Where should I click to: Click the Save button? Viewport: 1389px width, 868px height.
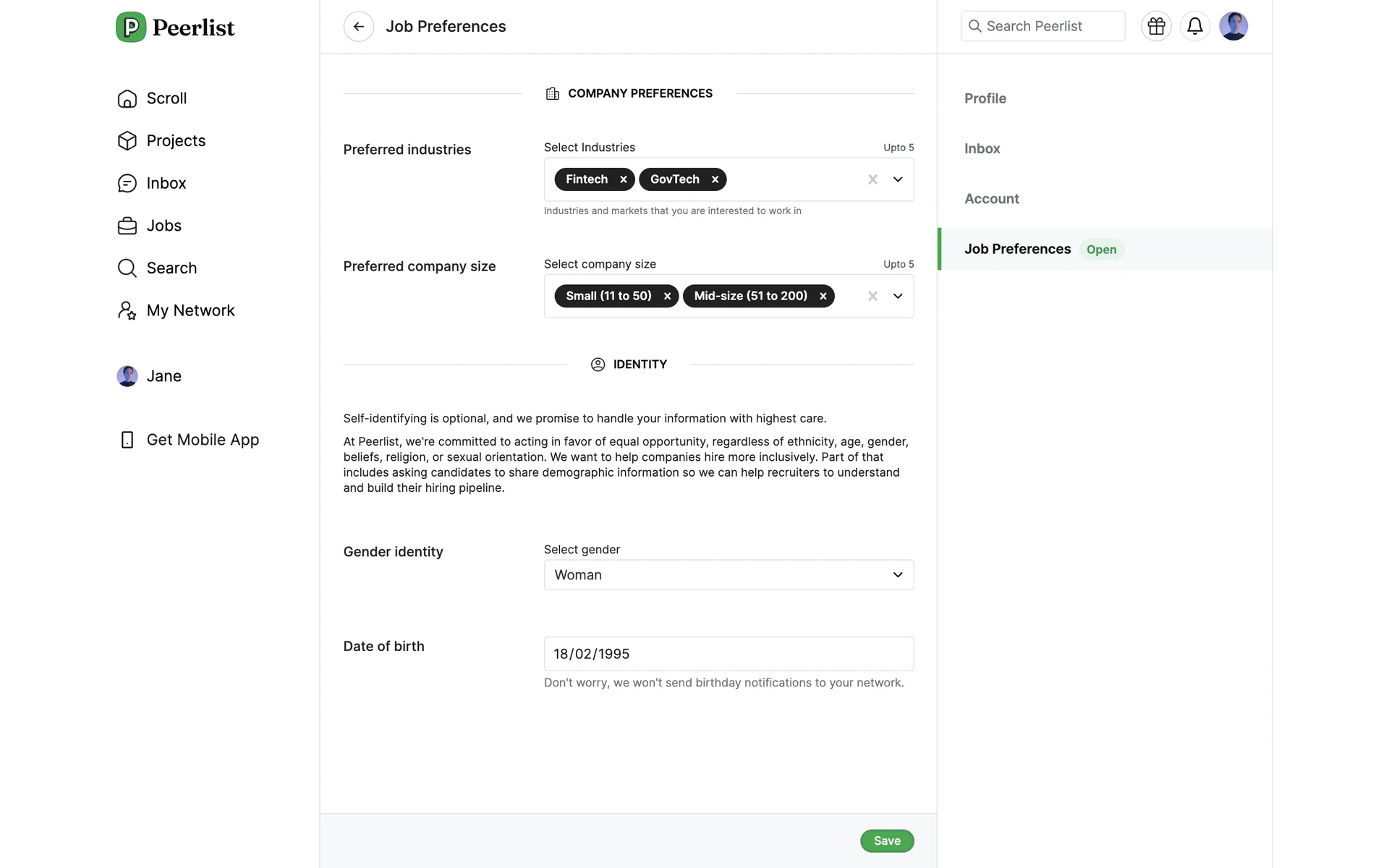pyautogui.click(x=886, y=841)
